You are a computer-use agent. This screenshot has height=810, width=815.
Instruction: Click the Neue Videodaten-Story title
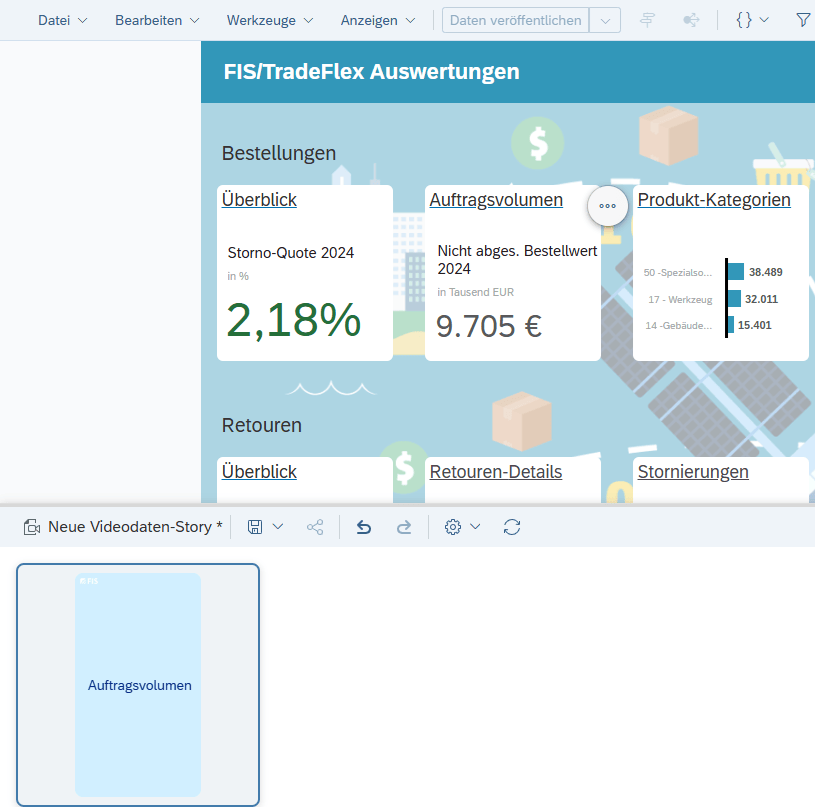[x=135, y=527]
